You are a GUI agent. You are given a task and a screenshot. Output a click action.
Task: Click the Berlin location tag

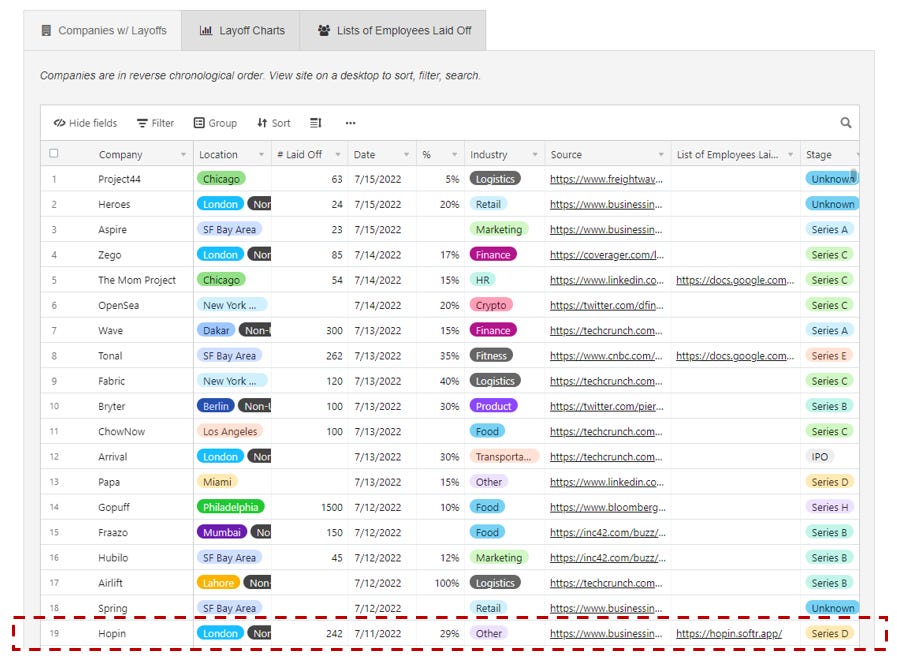click(216, 406)
